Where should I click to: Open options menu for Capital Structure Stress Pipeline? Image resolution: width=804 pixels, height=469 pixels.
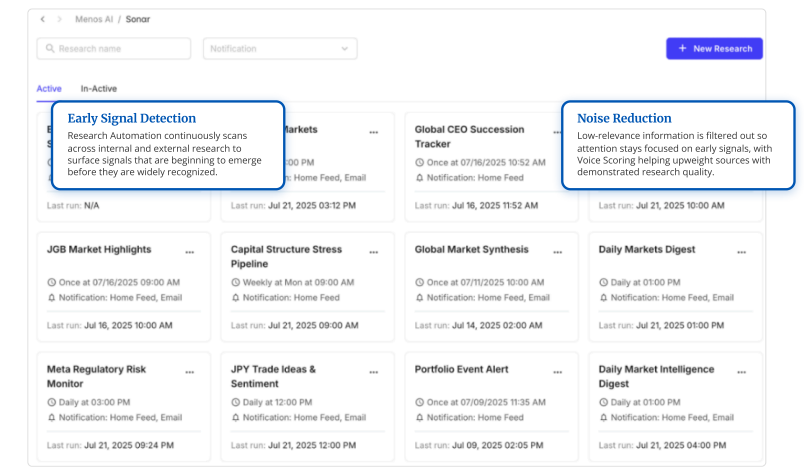point(373,252)
